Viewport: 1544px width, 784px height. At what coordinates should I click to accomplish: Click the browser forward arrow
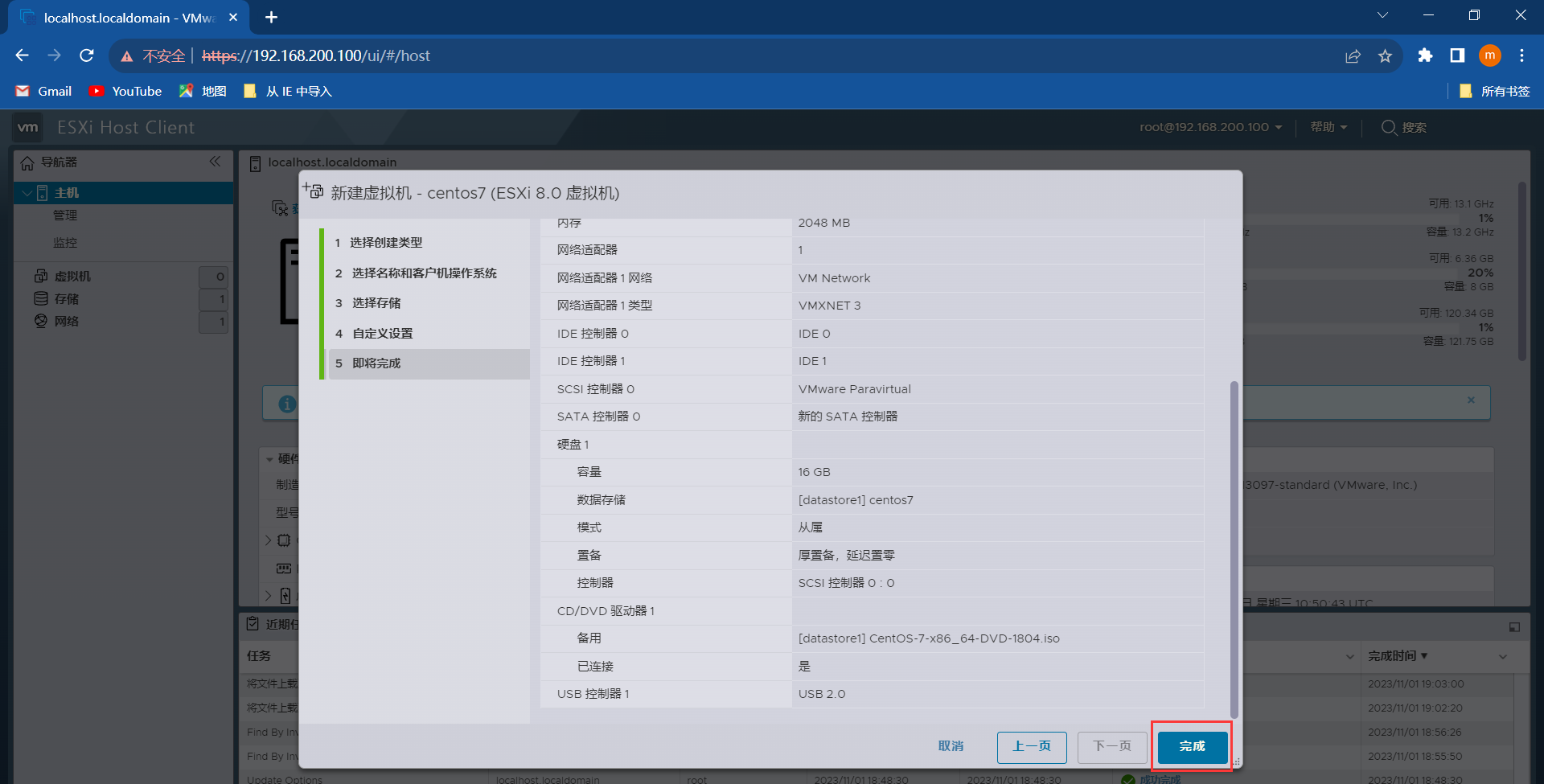pyautogui.click(x=54, y=55)
